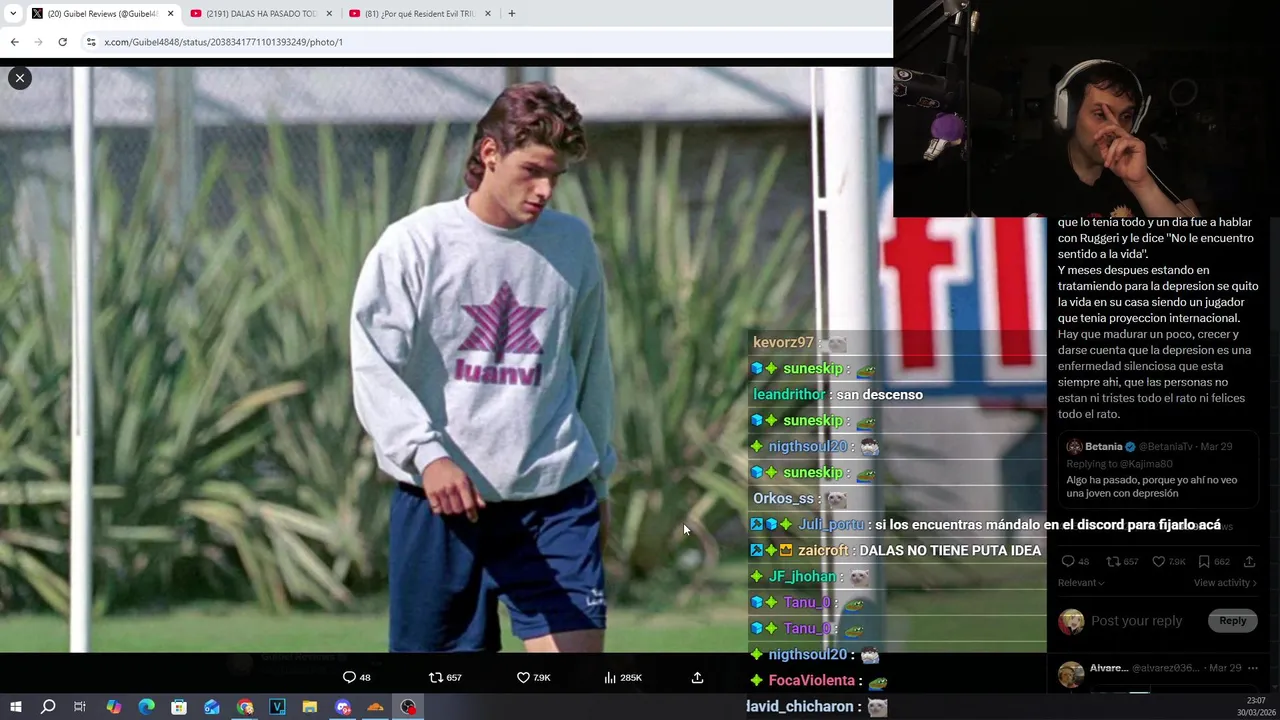Click repost icon in the side panel (657)
The image size is (1280, 720).
click(x=1122, y=561)
